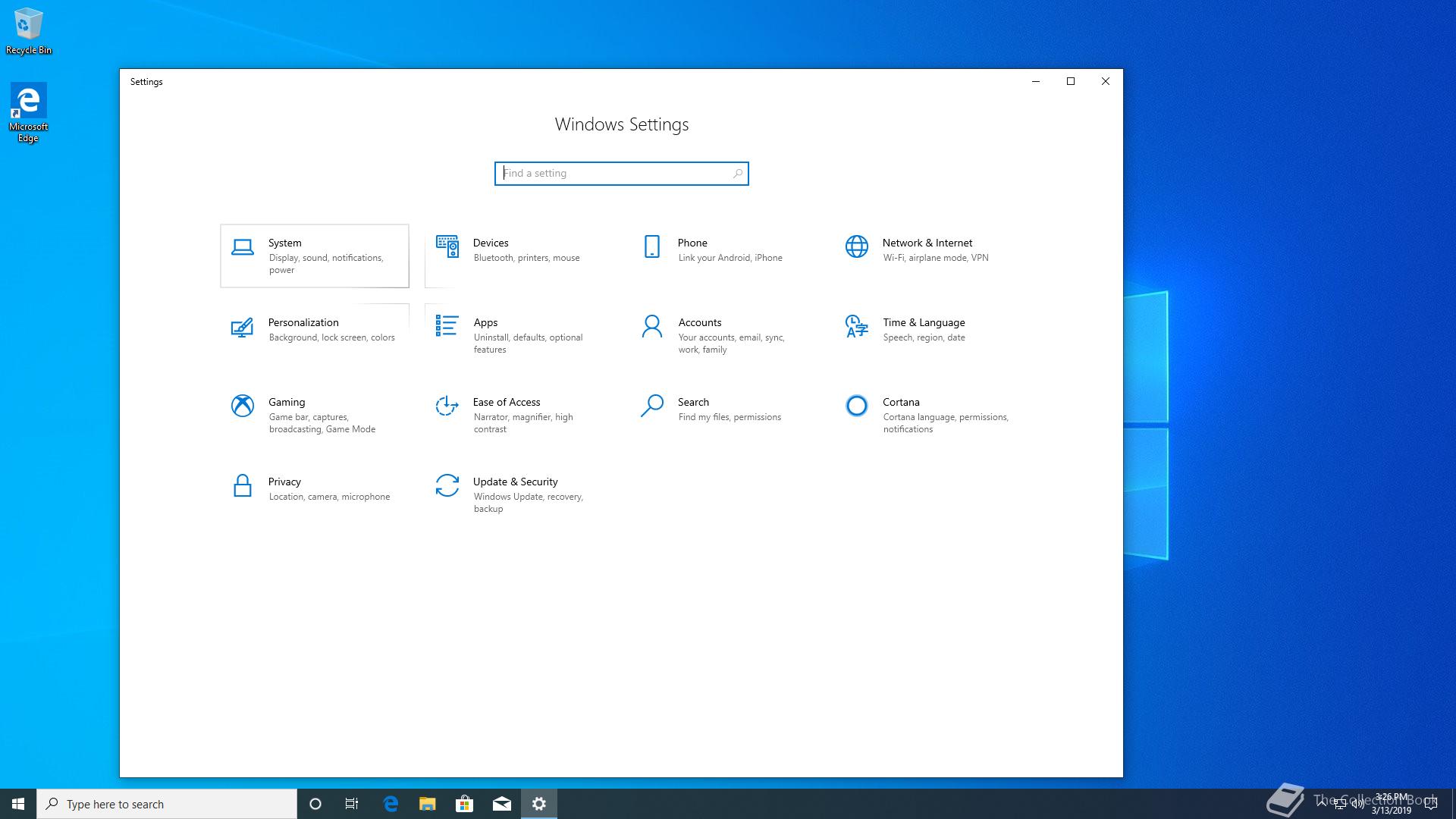The width and height of the screenshot is (1456, 819).
Task: Click the magnifier icon in Find a setting
Action: coord(737,174)
